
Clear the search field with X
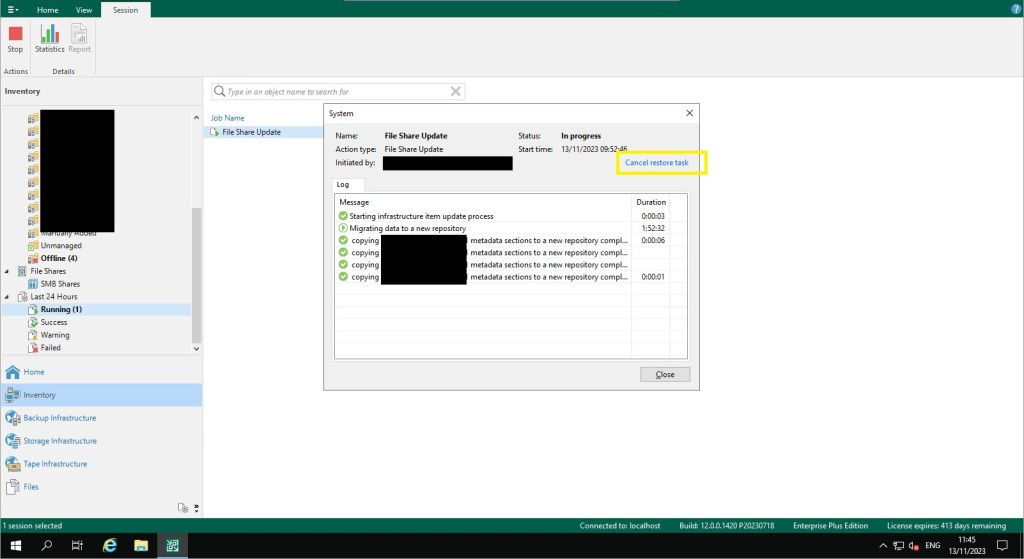456,91
